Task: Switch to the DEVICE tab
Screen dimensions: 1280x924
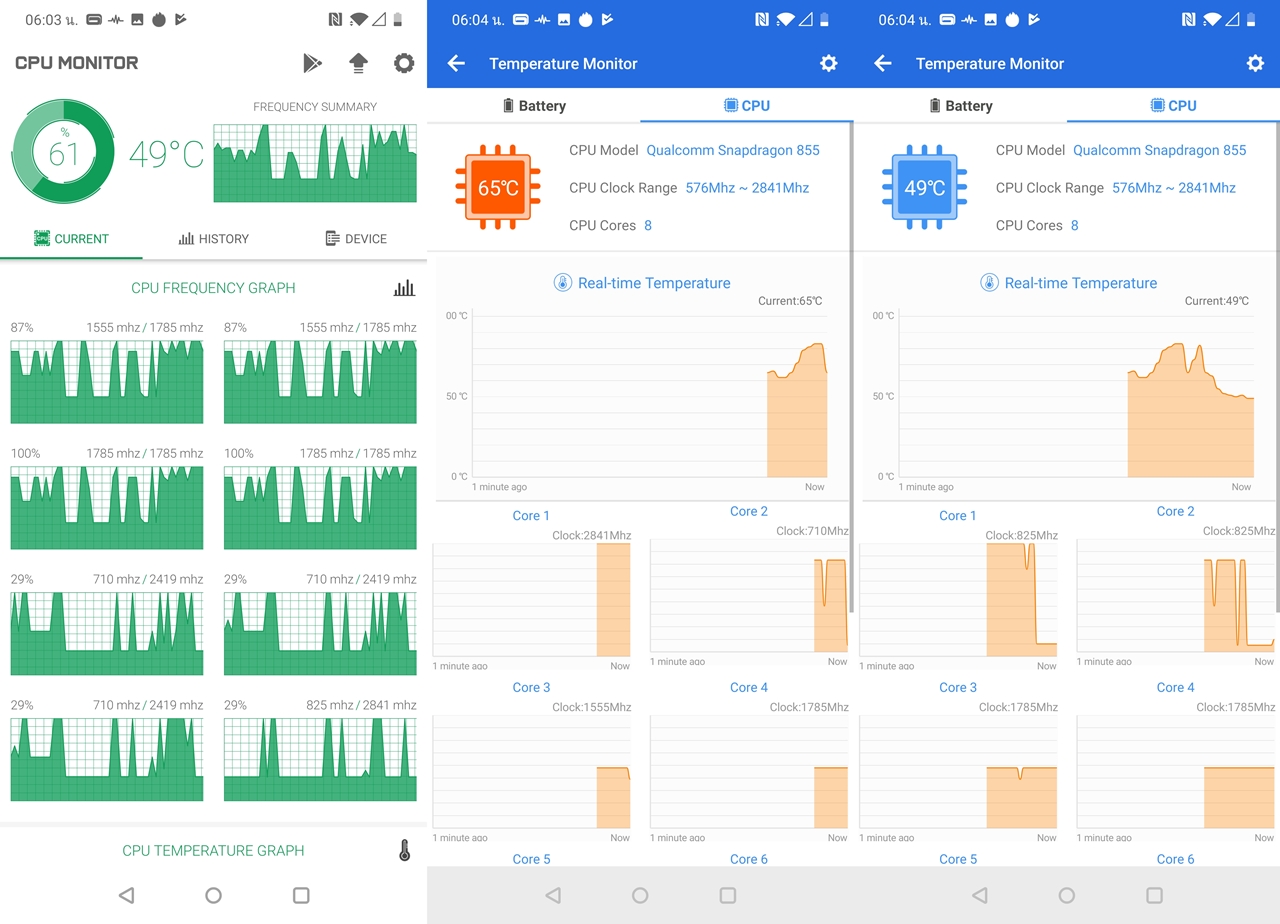Action: 356,239
